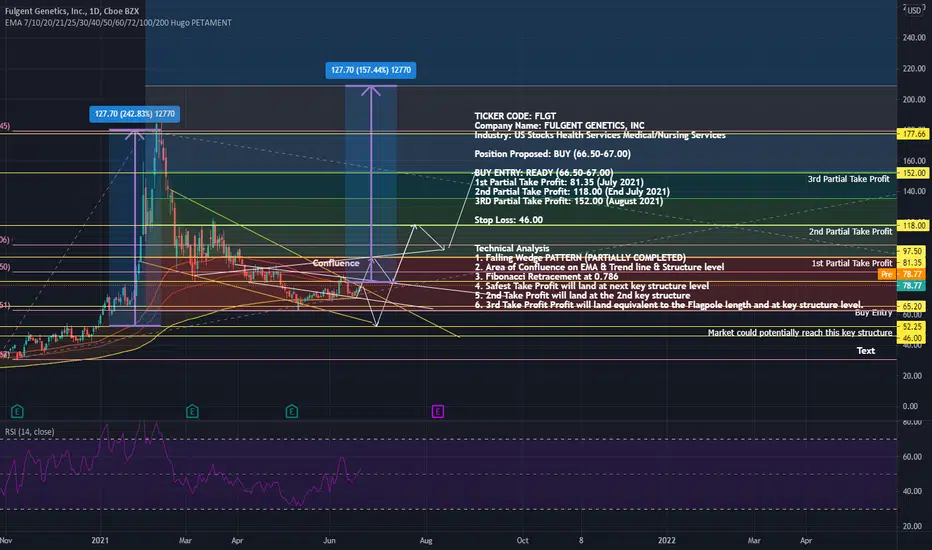Screen dimensions: 932x550
Task: Click 'Position Proposed: BUY (66.50-67.00)' line
Action: point(552,154)
